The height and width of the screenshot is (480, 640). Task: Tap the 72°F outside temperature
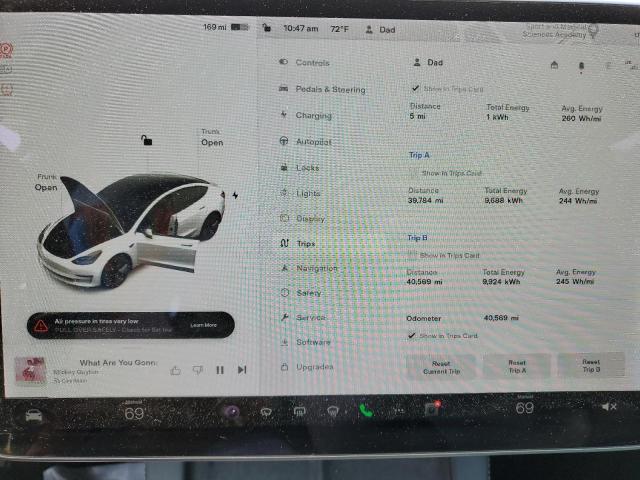pos(340,29)
